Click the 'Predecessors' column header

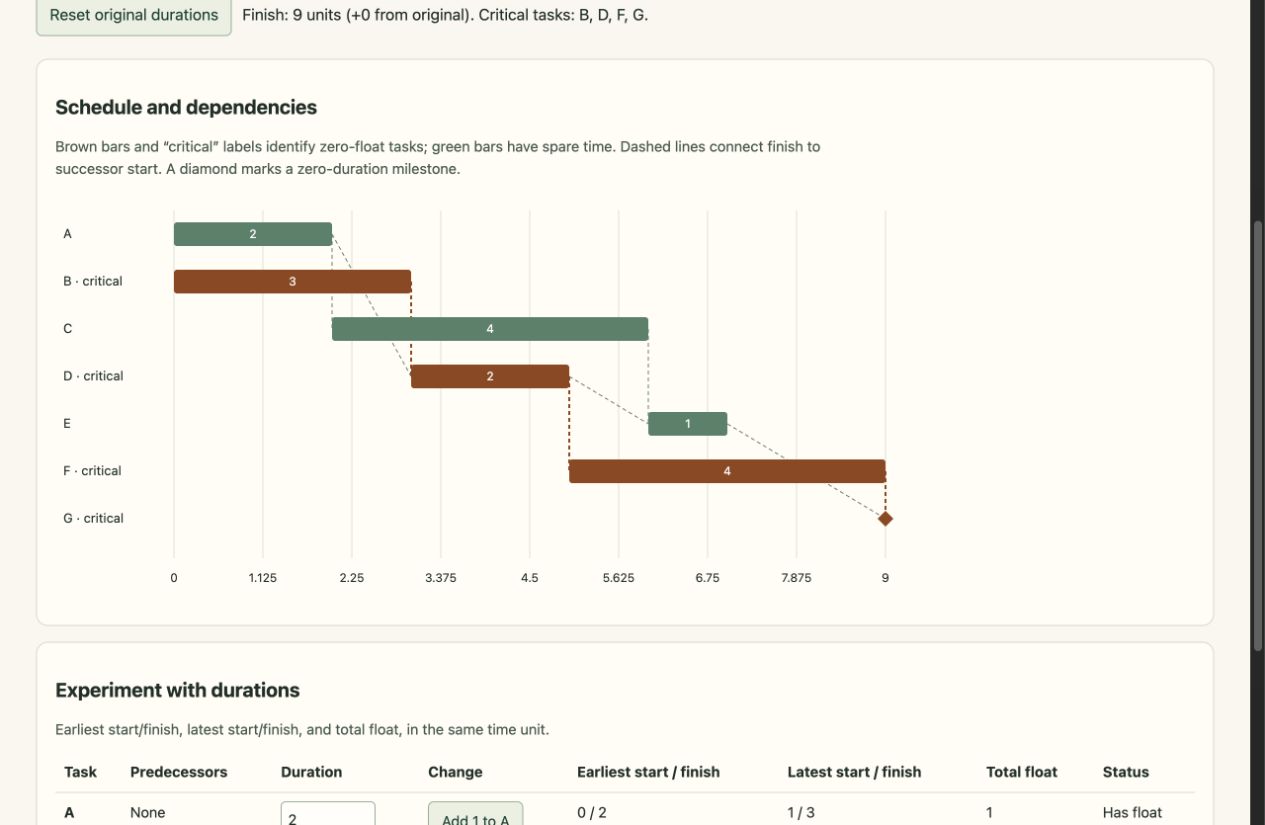(179, 772)
